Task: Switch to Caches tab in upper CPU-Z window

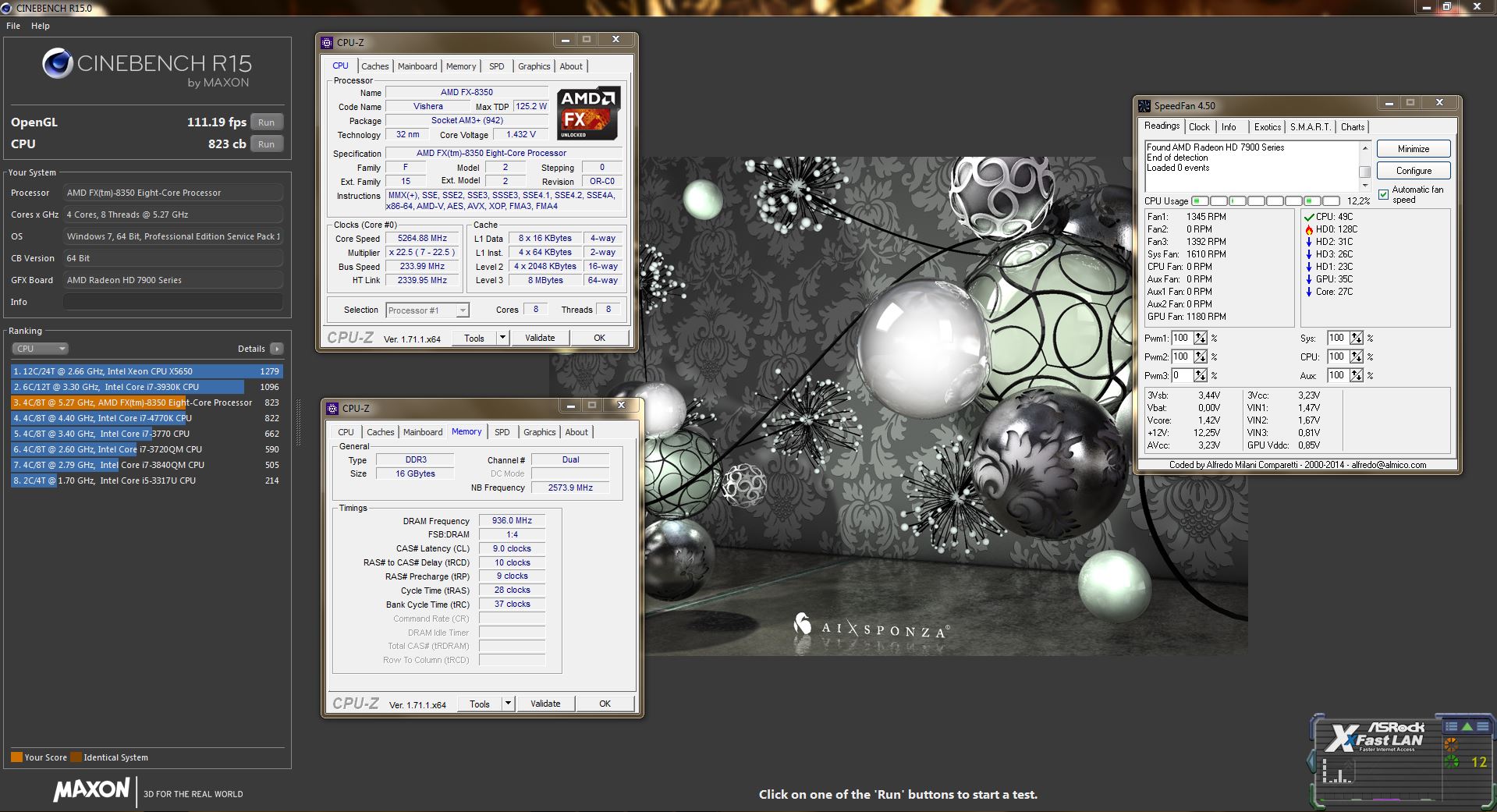Action: [x=374, y=66]
